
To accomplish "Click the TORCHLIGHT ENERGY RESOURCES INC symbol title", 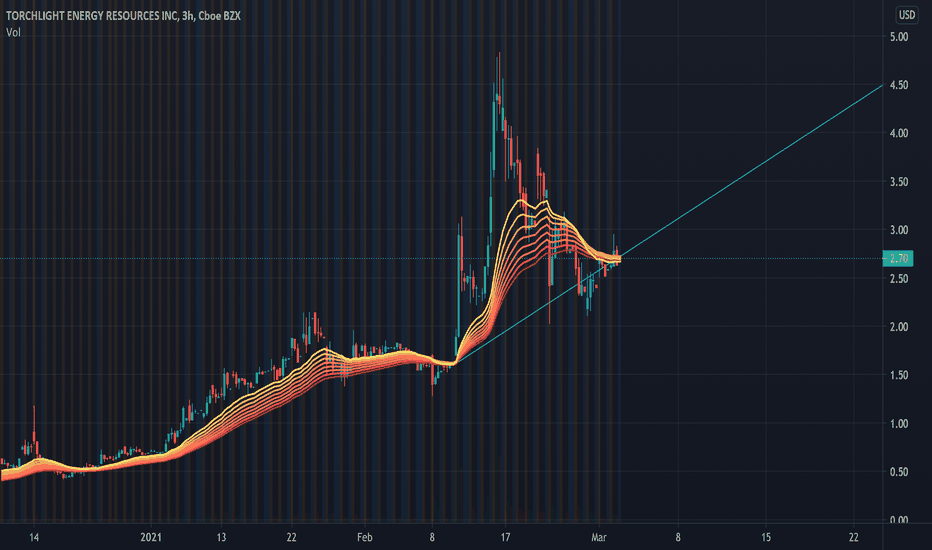I will pyautogui.click(x=123, y=16).
